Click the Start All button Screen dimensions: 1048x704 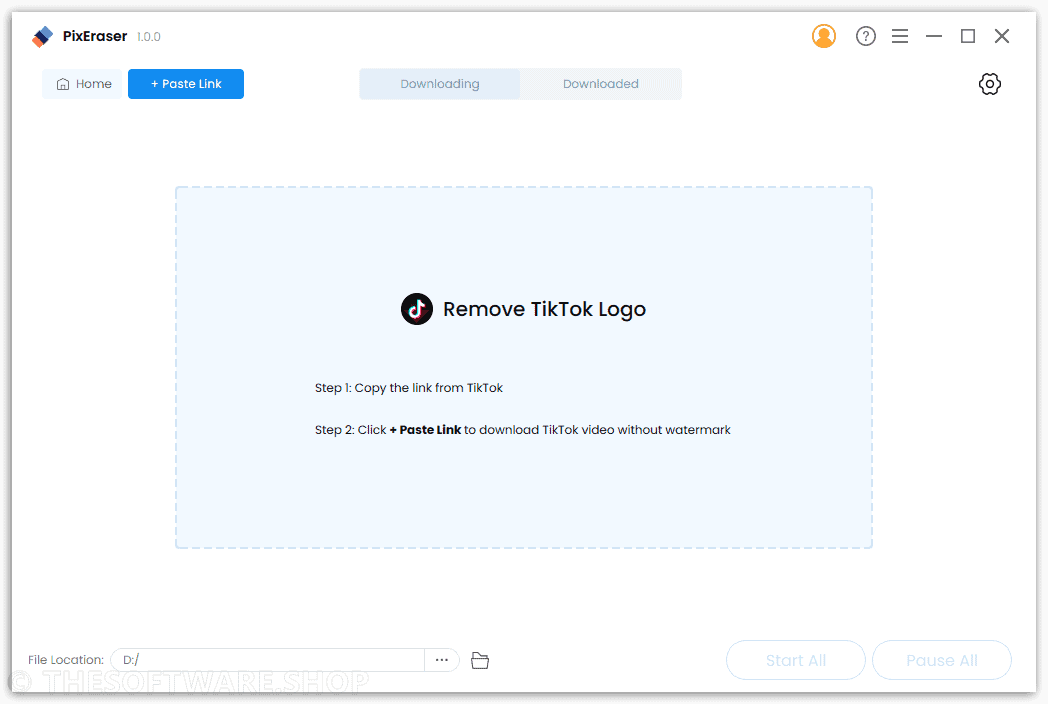coord(795,660)
